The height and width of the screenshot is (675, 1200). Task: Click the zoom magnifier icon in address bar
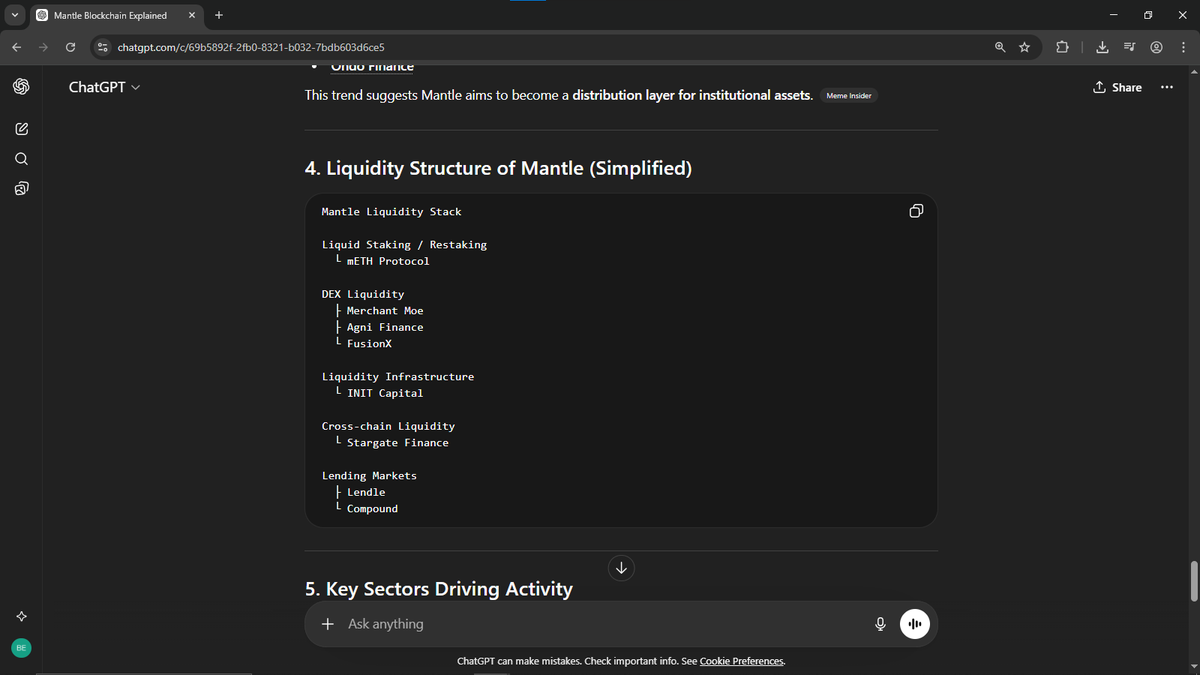coord(1000,47)
